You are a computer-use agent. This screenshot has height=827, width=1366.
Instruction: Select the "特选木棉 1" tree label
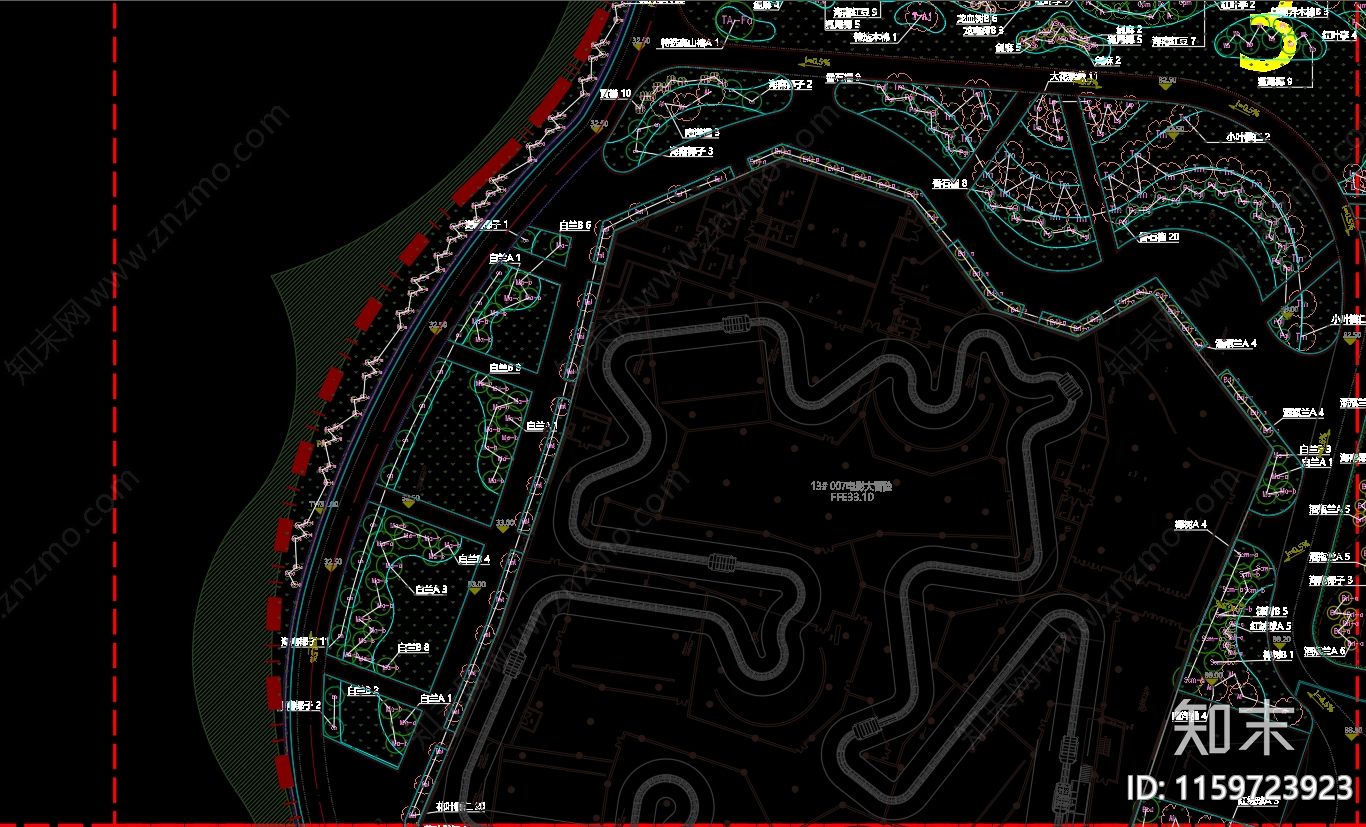[875, 36]
